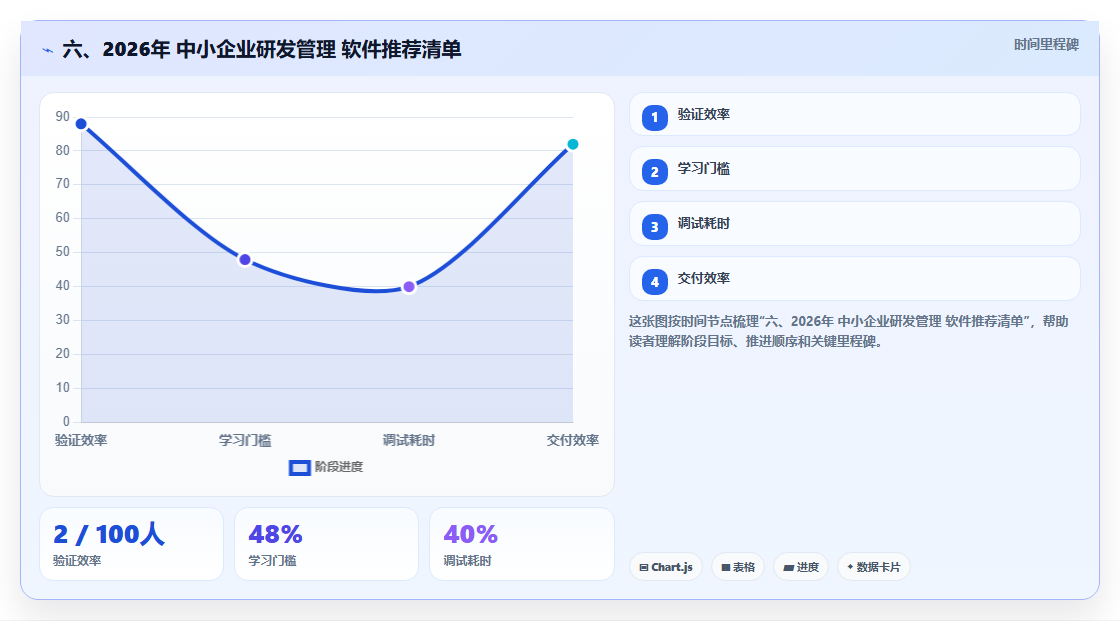Image resolution: width=1120 pixels, height=621 pixels.
Task: Open the 验证效率 milestone row
Action: (854, 114)
